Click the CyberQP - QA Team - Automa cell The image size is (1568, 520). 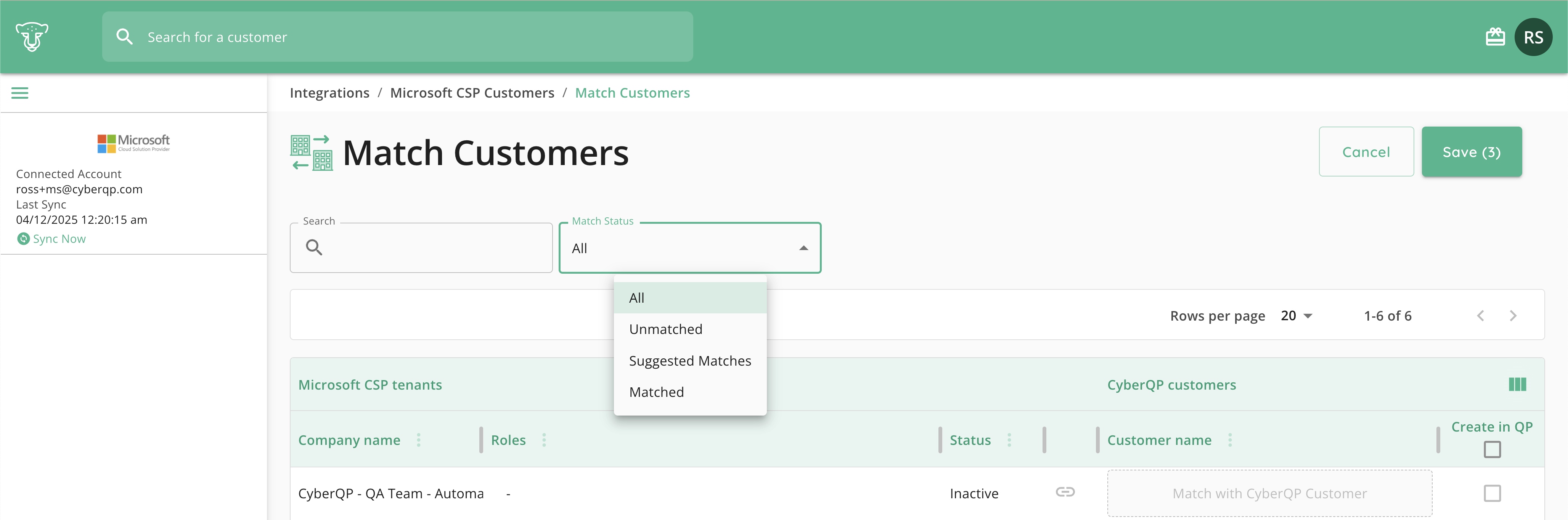[x=391, y=494]
